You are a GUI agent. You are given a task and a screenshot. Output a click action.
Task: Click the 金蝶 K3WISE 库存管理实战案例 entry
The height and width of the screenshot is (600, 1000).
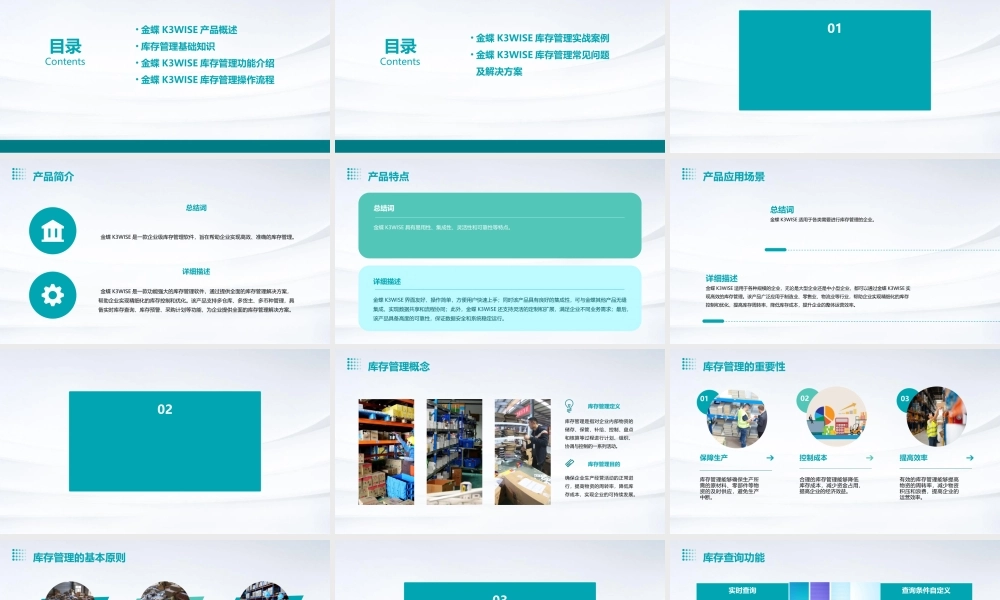point(542,38)
